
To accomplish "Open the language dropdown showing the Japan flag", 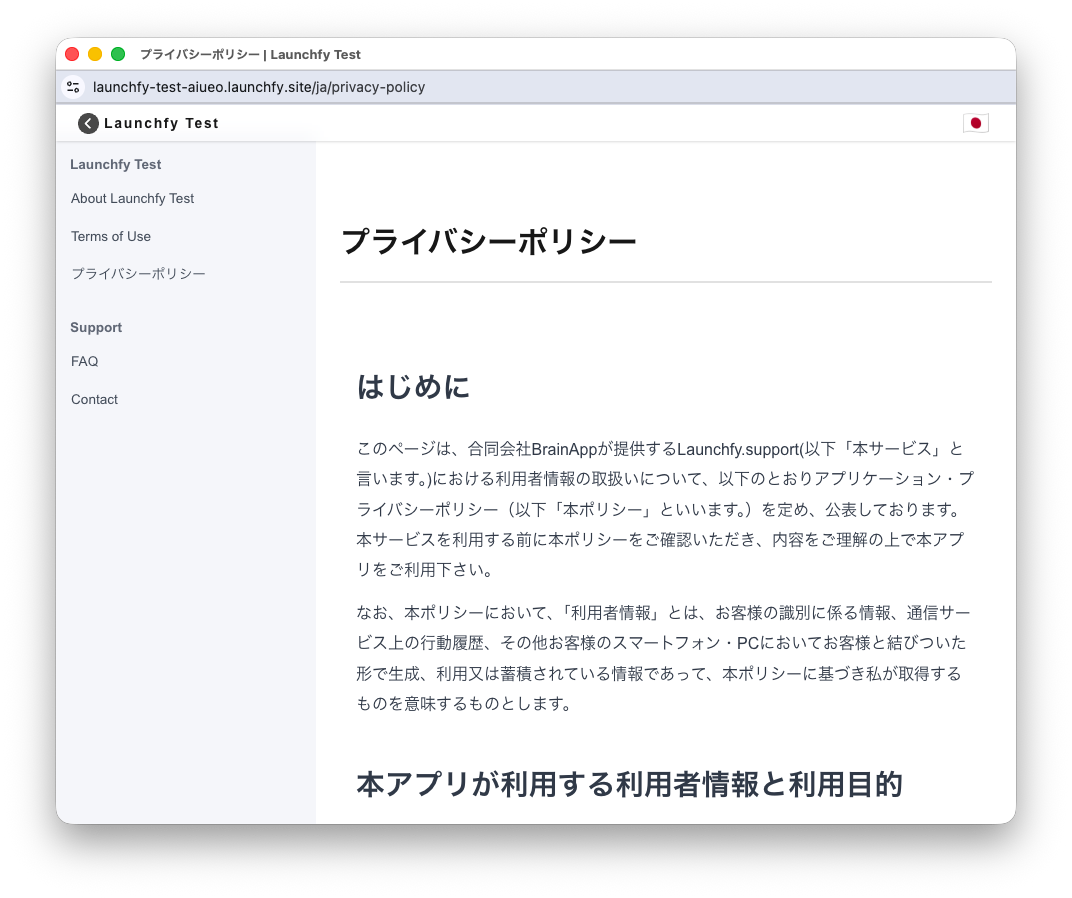I will pos(976,123).
